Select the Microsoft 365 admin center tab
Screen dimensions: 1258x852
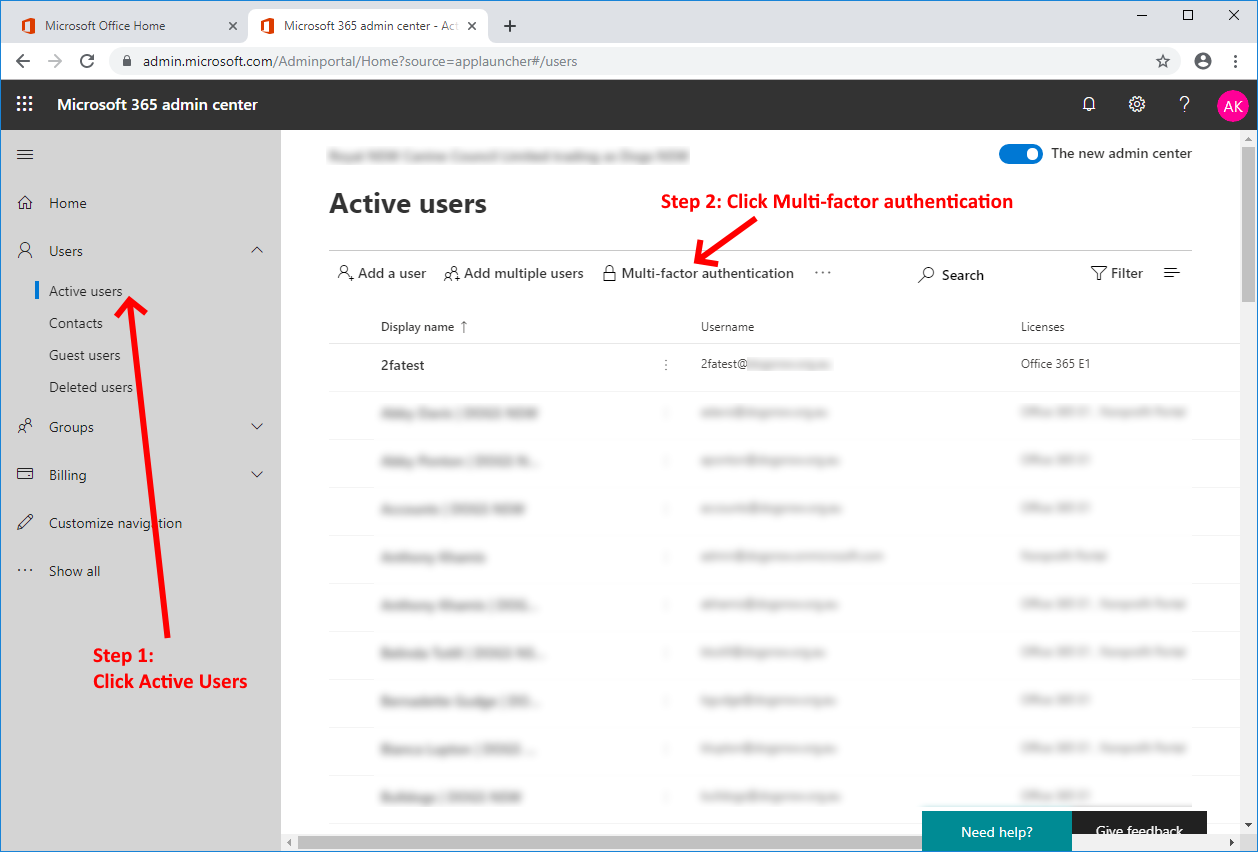[370, 26]
